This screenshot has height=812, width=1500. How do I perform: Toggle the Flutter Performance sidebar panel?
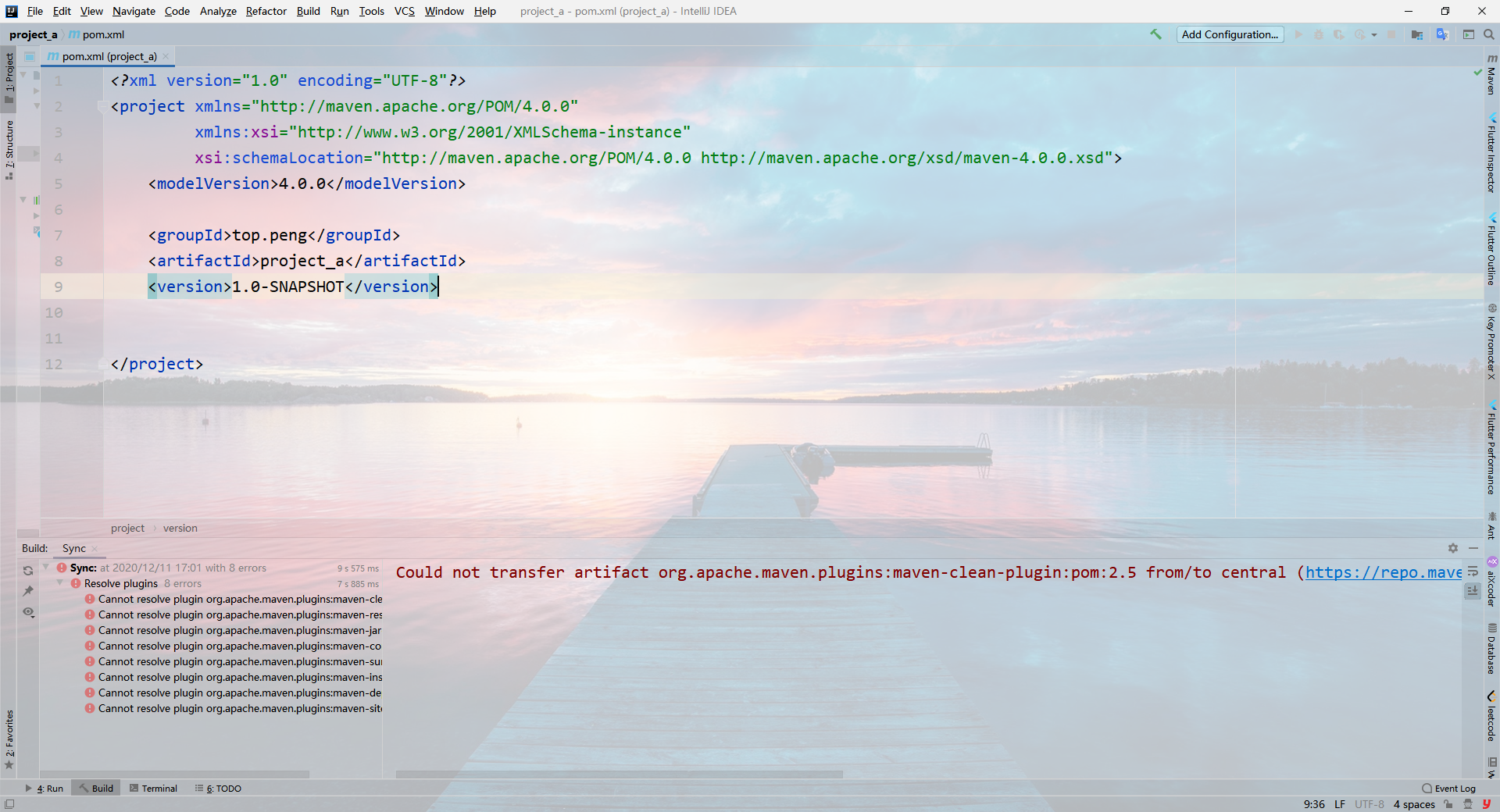point(1492,449)
